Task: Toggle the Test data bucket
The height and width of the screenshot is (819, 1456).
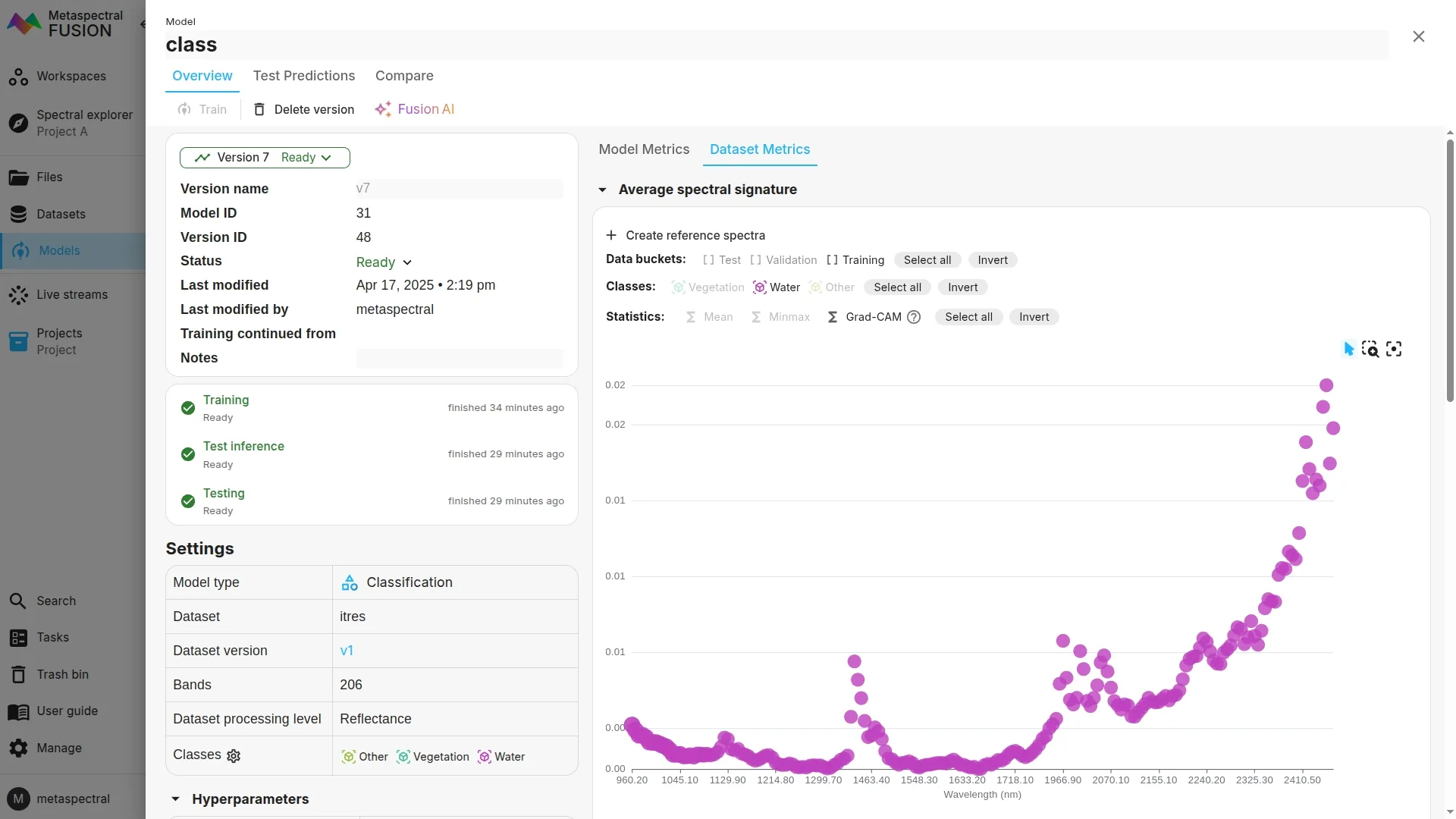Action: pos(722,260)
